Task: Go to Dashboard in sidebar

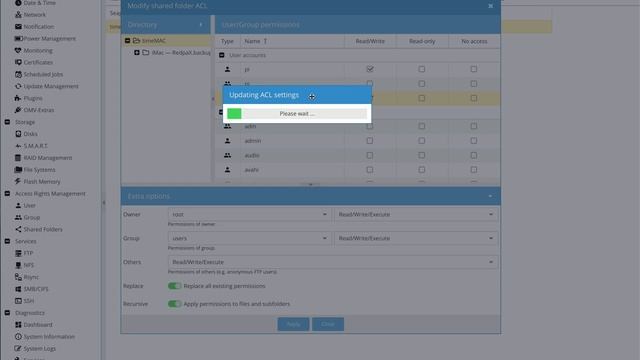Action: [38, 324]
